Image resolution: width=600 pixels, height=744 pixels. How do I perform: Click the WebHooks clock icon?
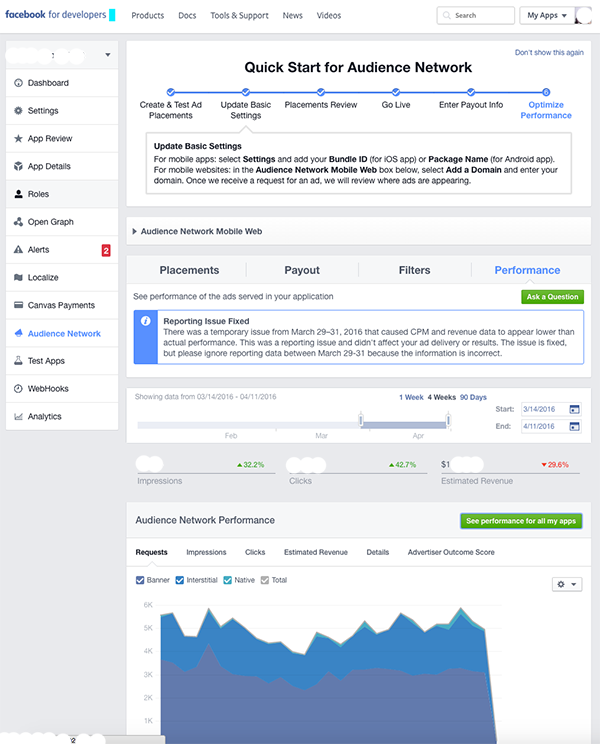(x=18, y=389)
